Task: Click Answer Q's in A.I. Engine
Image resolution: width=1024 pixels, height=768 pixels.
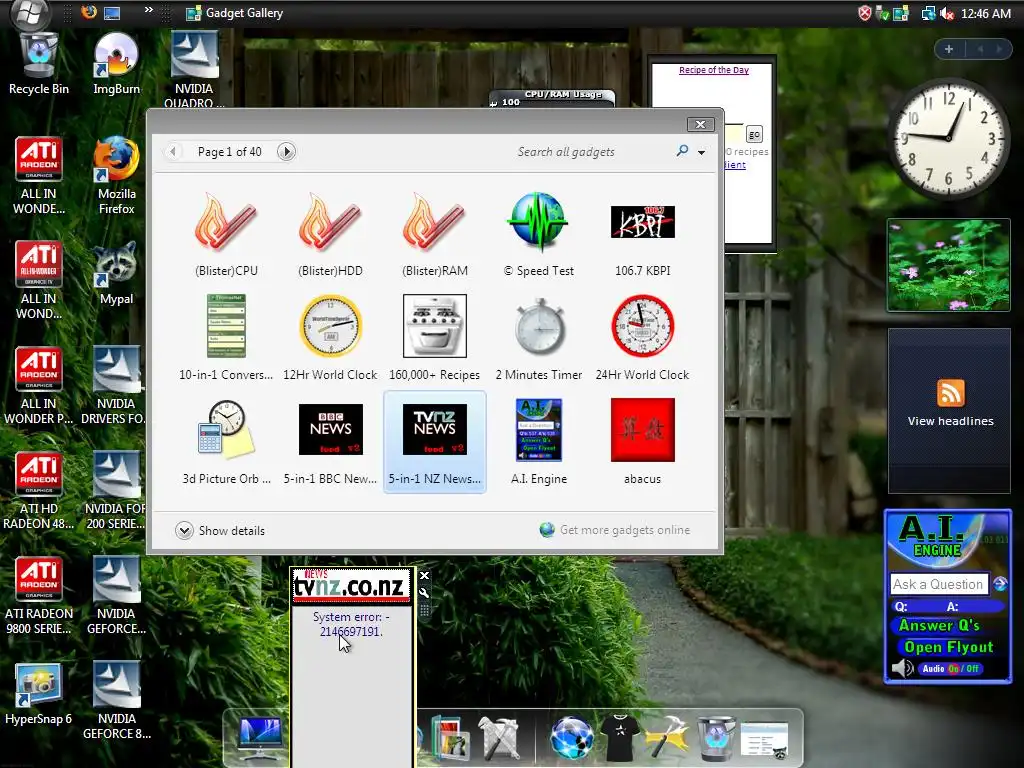Action: pos(939,626)
